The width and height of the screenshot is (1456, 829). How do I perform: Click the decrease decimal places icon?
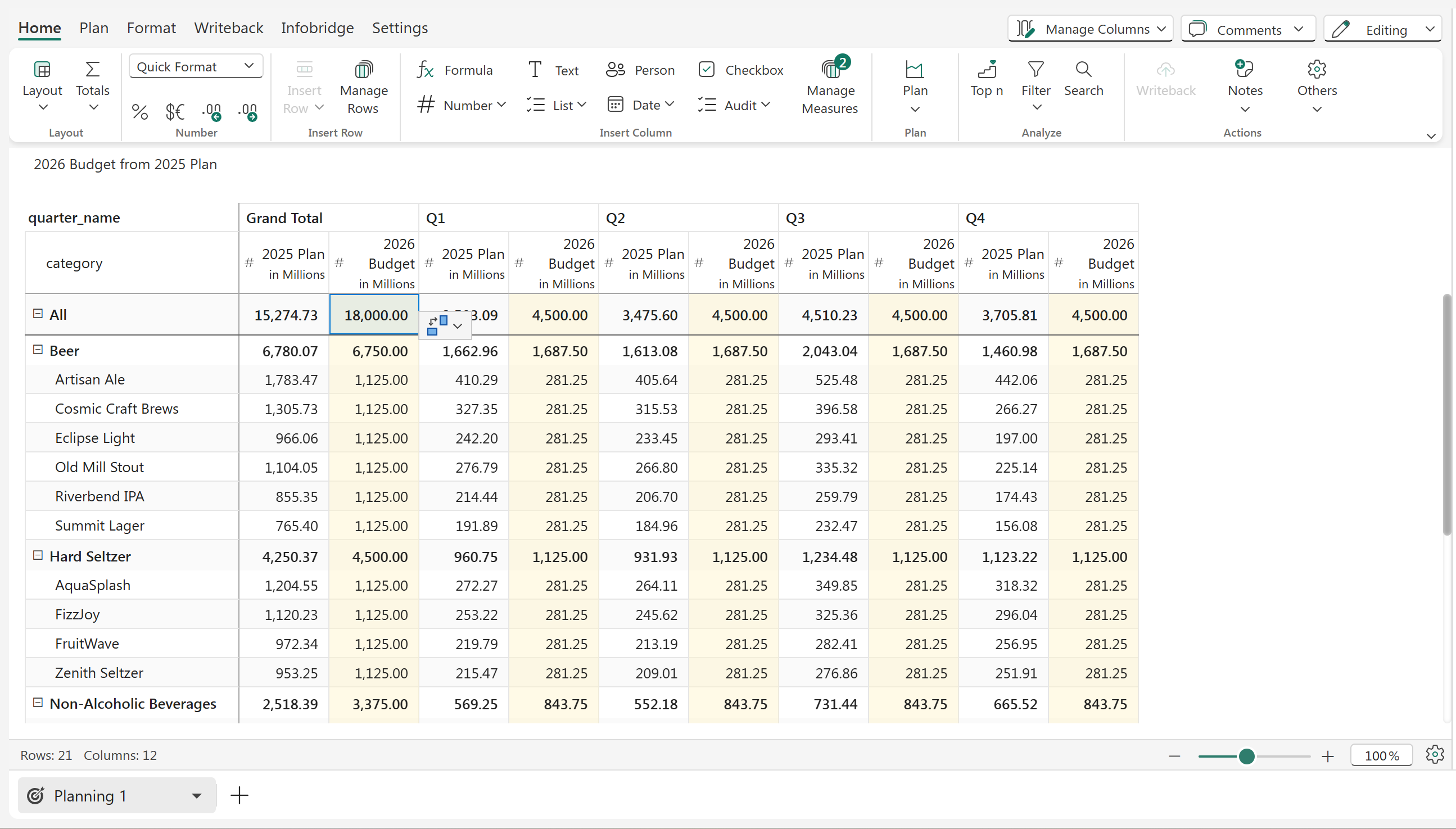[212, 112]
